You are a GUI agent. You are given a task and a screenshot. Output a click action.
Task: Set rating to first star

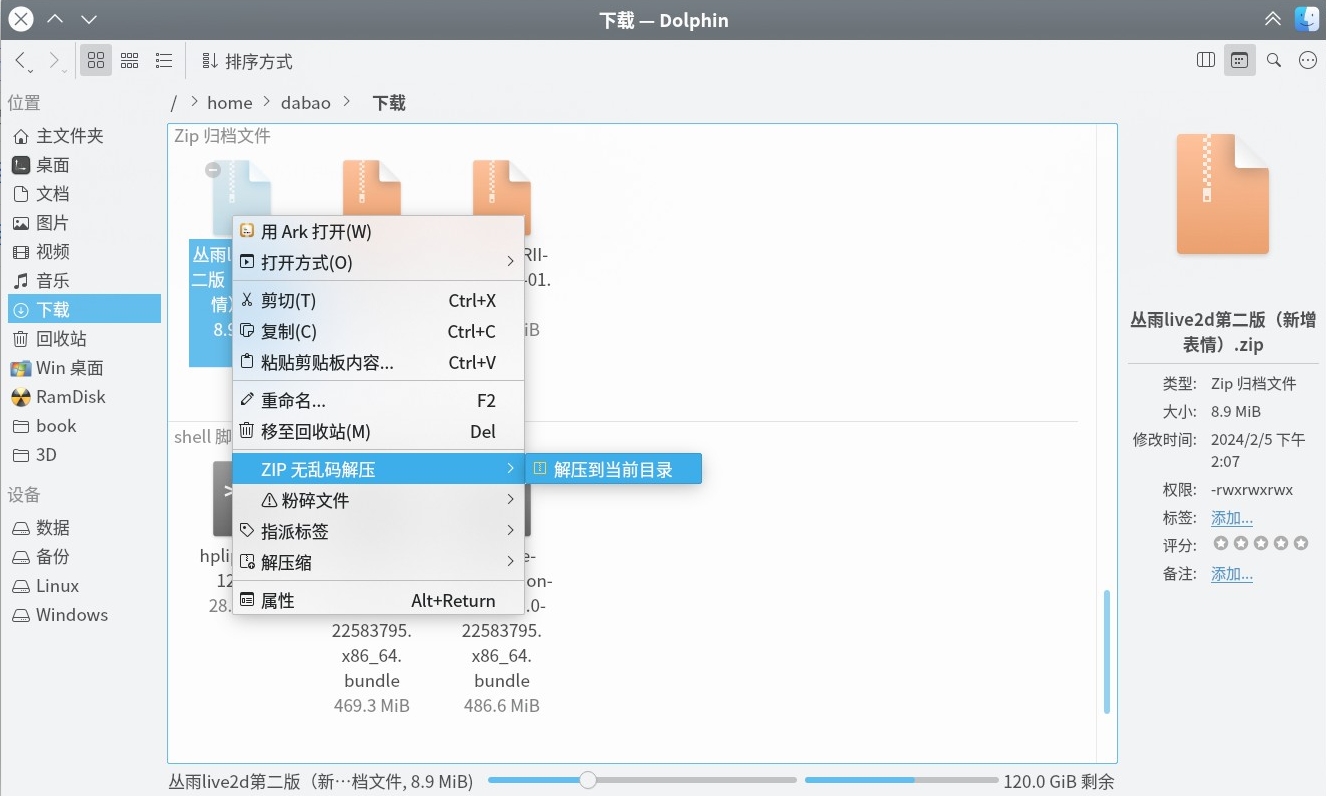(1220, 544)
